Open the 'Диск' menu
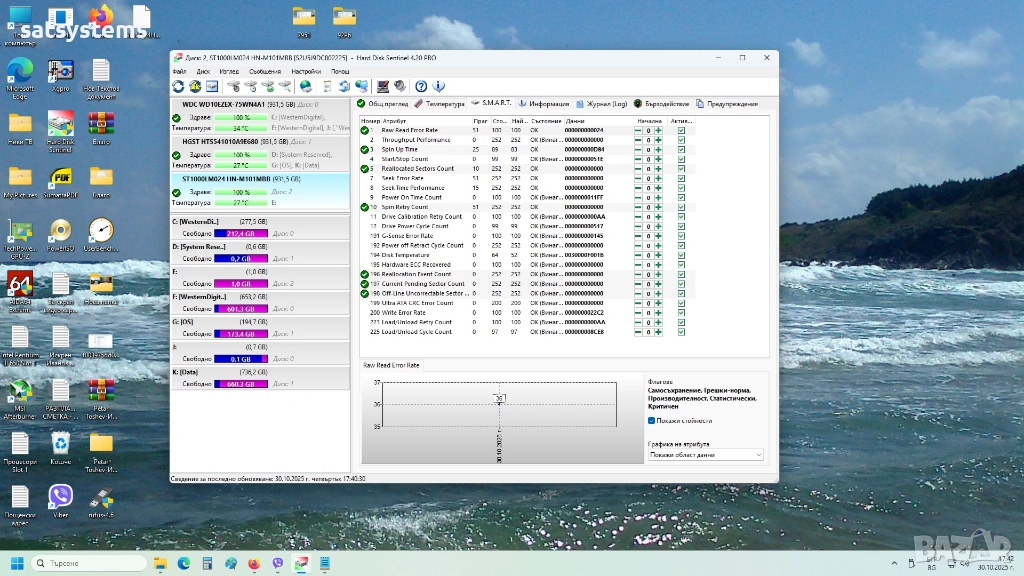The height and width of the screenshot is (576, 1024). [x=203, y=72]
